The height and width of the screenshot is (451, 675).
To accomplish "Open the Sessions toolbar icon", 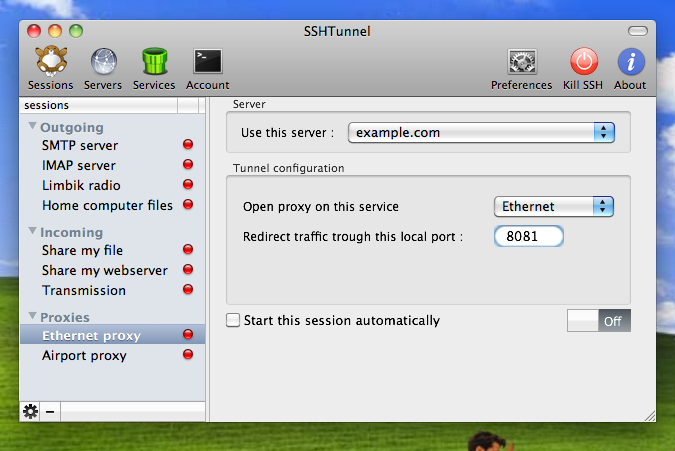I will (x=51, y=61).
